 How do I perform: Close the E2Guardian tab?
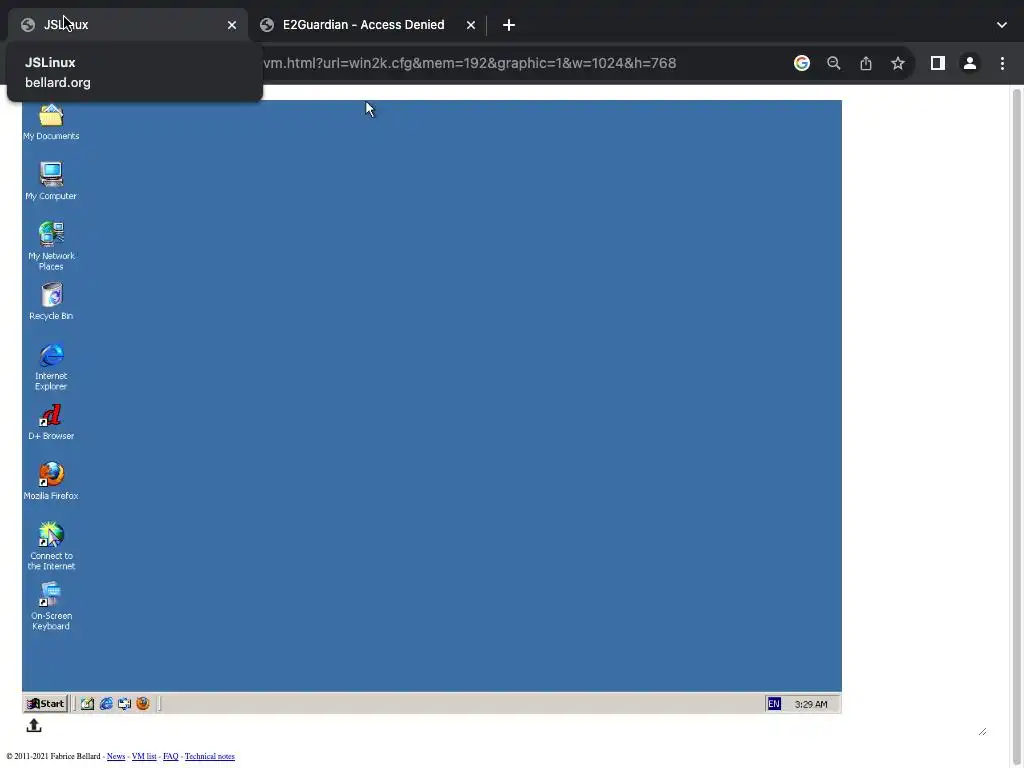click(471, 25)
